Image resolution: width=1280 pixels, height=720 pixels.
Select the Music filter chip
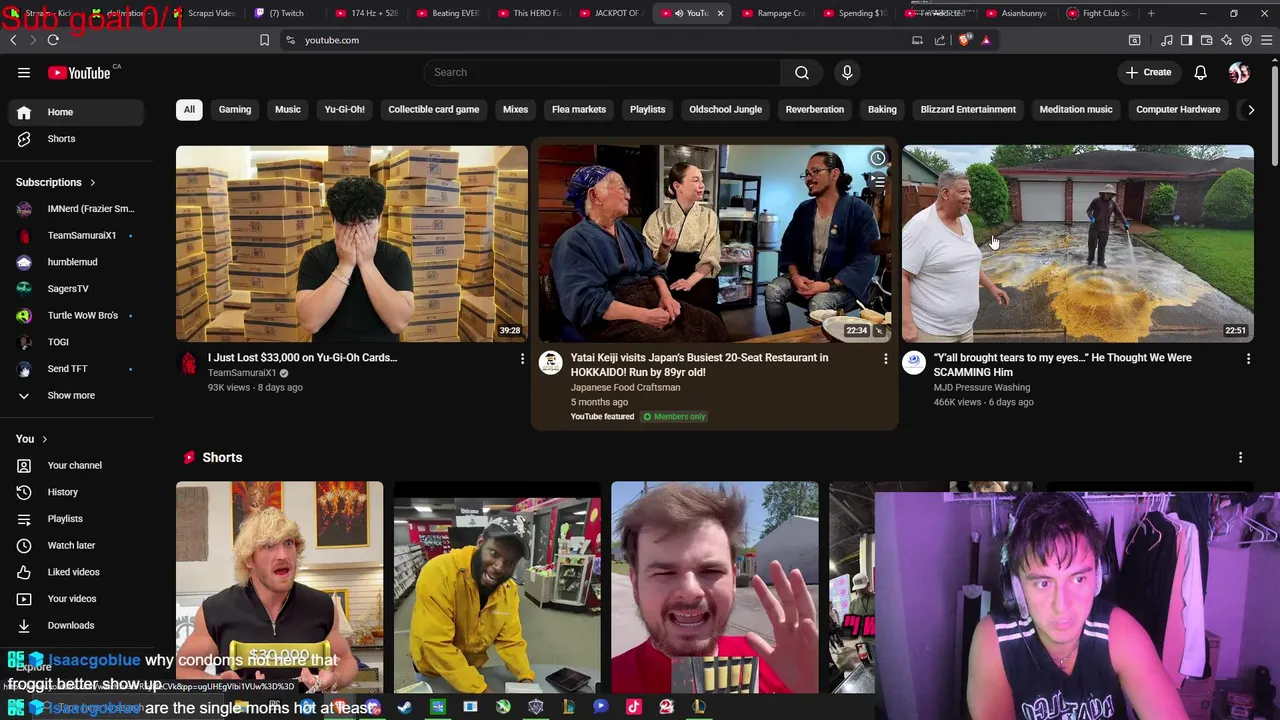coord(288,110)
